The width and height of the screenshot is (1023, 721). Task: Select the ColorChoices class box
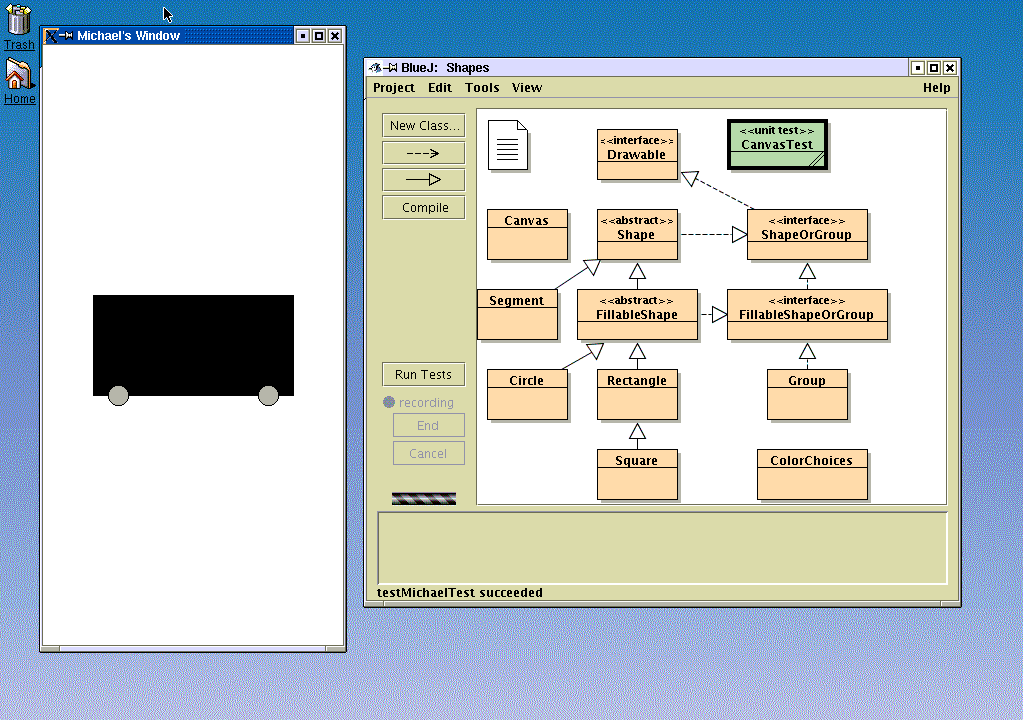click(x=811, y=474)
